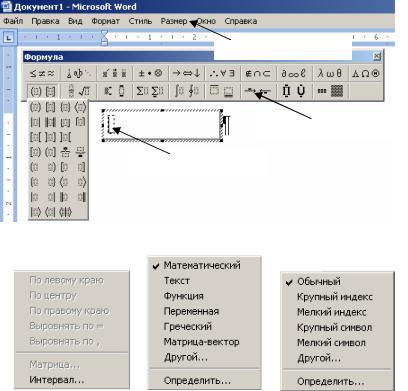Open the uppercase Greek letters palette (ΛΩ)
408x391 pixels.
(x=366, y=73)
